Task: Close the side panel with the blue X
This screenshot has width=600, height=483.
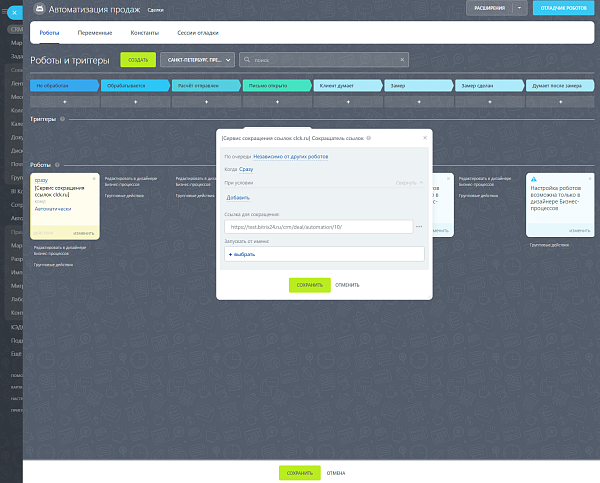Action: tap(15, 13)
